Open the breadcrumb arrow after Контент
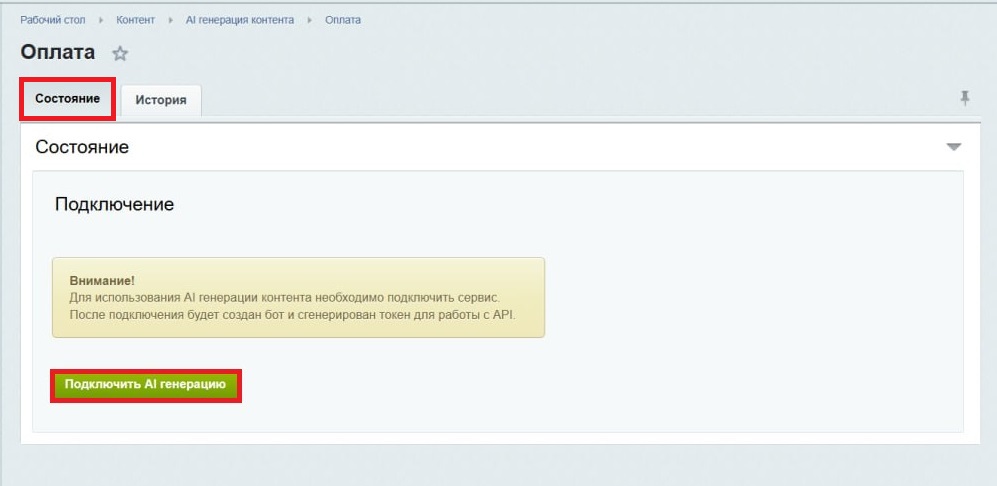997x486 pixels. (170, 20)
